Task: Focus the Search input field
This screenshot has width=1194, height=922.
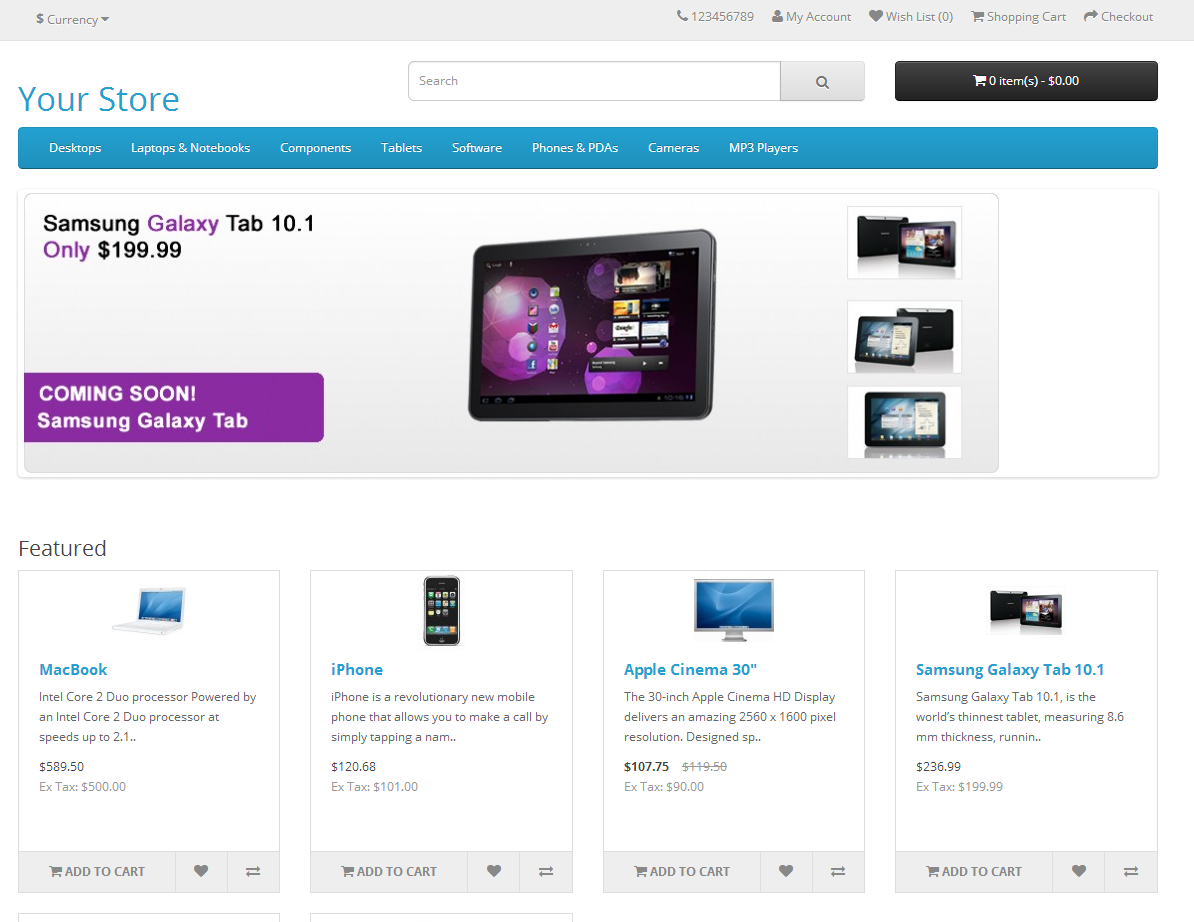Action: tap(594, 81)
